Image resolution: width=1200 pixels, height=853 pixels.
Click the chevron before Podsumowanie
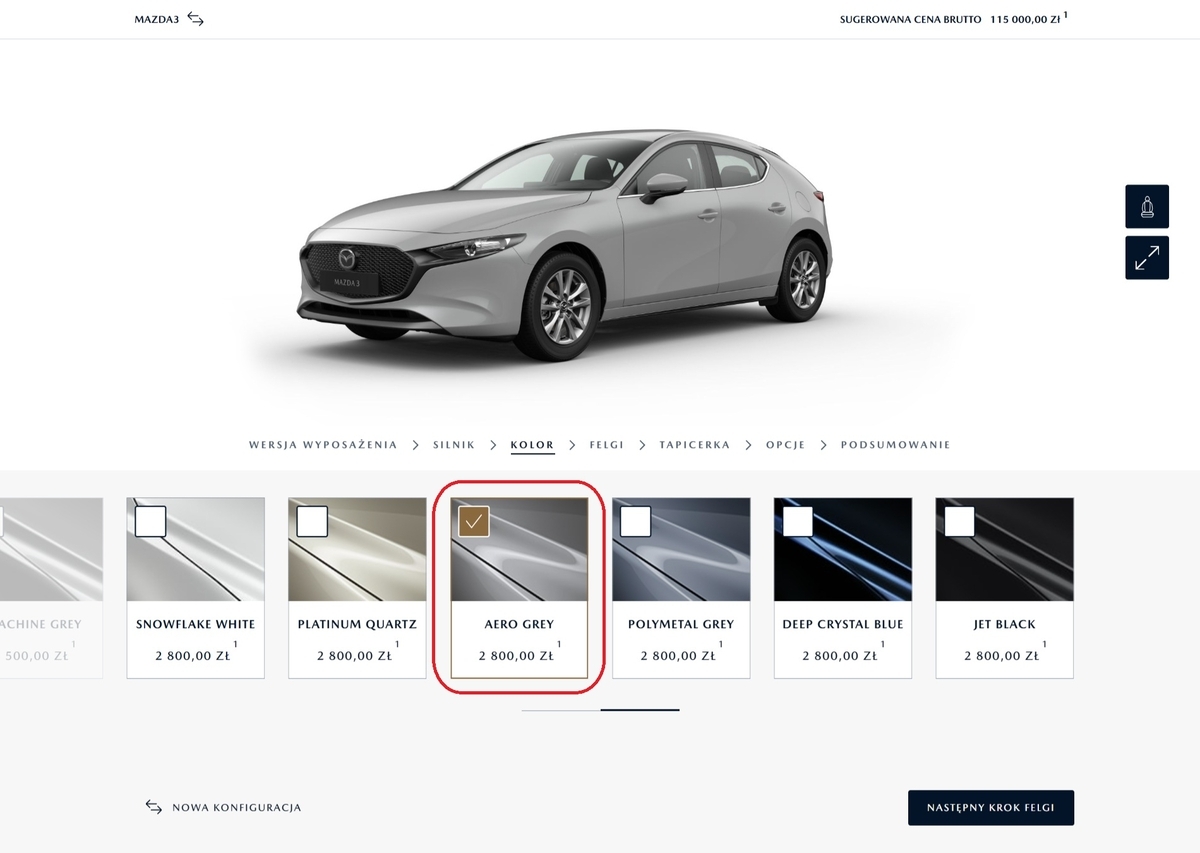[x=823, y=445]
